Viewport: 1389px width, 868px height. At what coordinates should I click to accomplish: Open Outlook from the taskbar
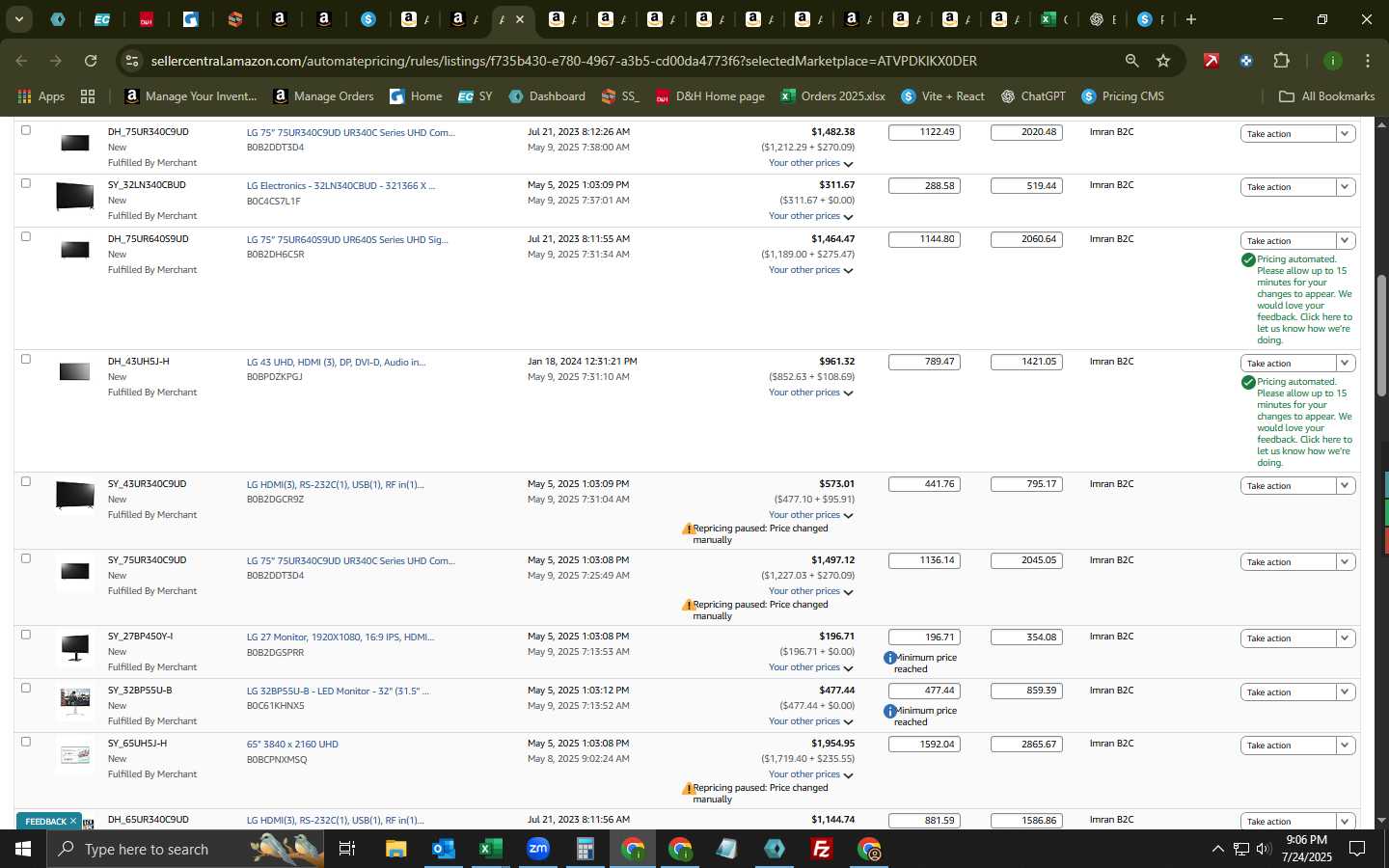443,849
